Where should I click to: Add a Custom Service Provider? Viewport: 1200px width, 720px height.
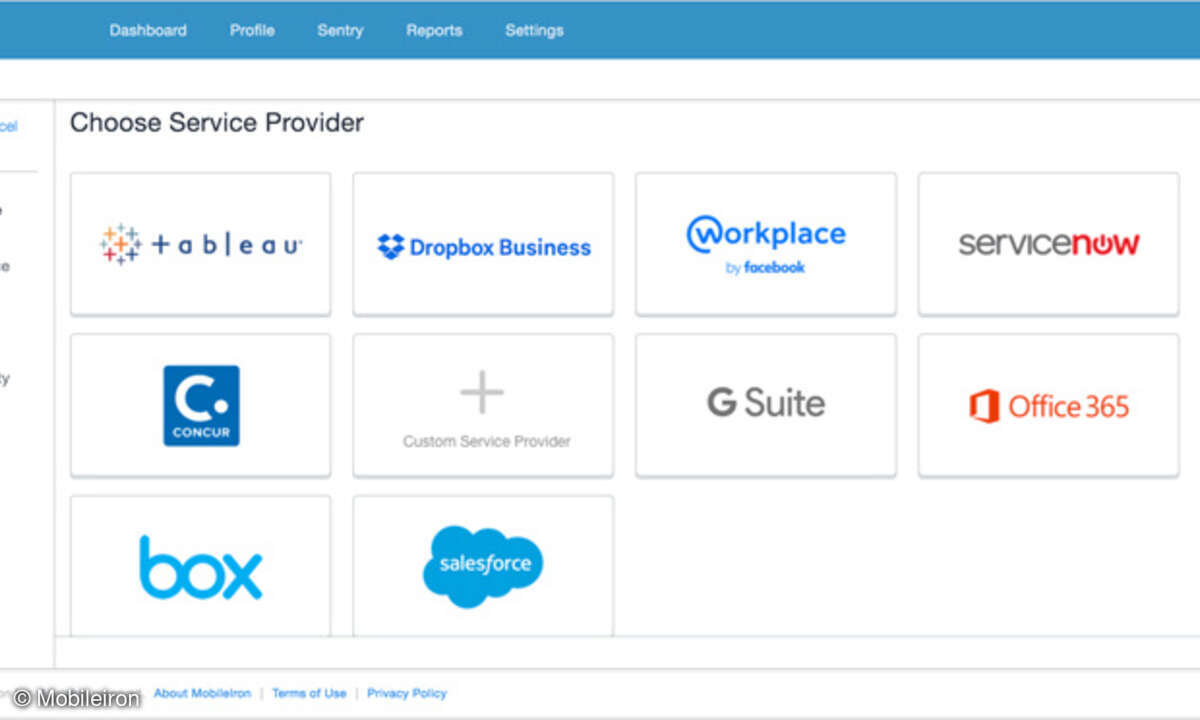[483, 405]
